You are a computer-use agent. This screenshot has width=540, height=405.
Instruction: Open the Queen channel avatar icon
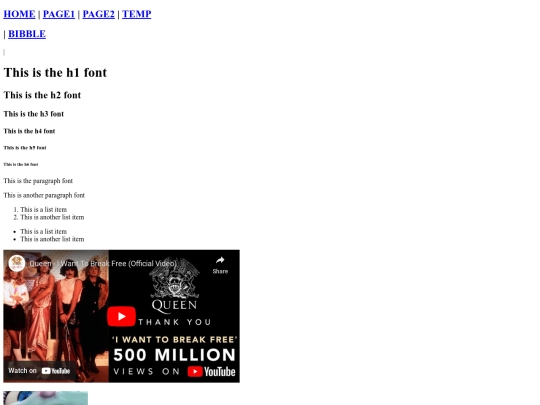(x=16, y=263)
